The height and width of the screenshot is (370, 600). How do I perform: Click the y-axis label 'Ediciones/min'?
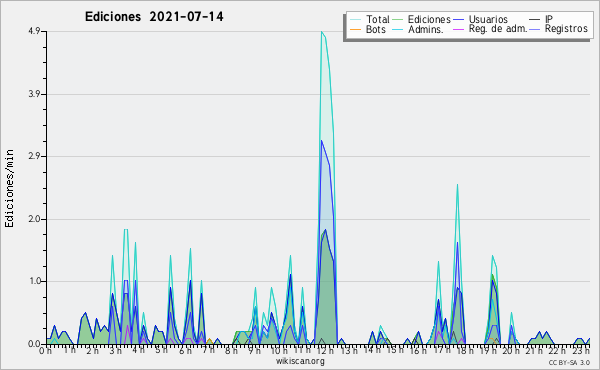click(x=9, y=188)
